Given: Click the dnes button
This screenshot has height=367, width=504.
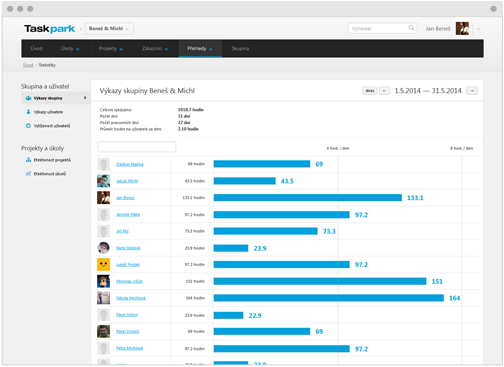Looking at the screenshot, I should point(370,91).
